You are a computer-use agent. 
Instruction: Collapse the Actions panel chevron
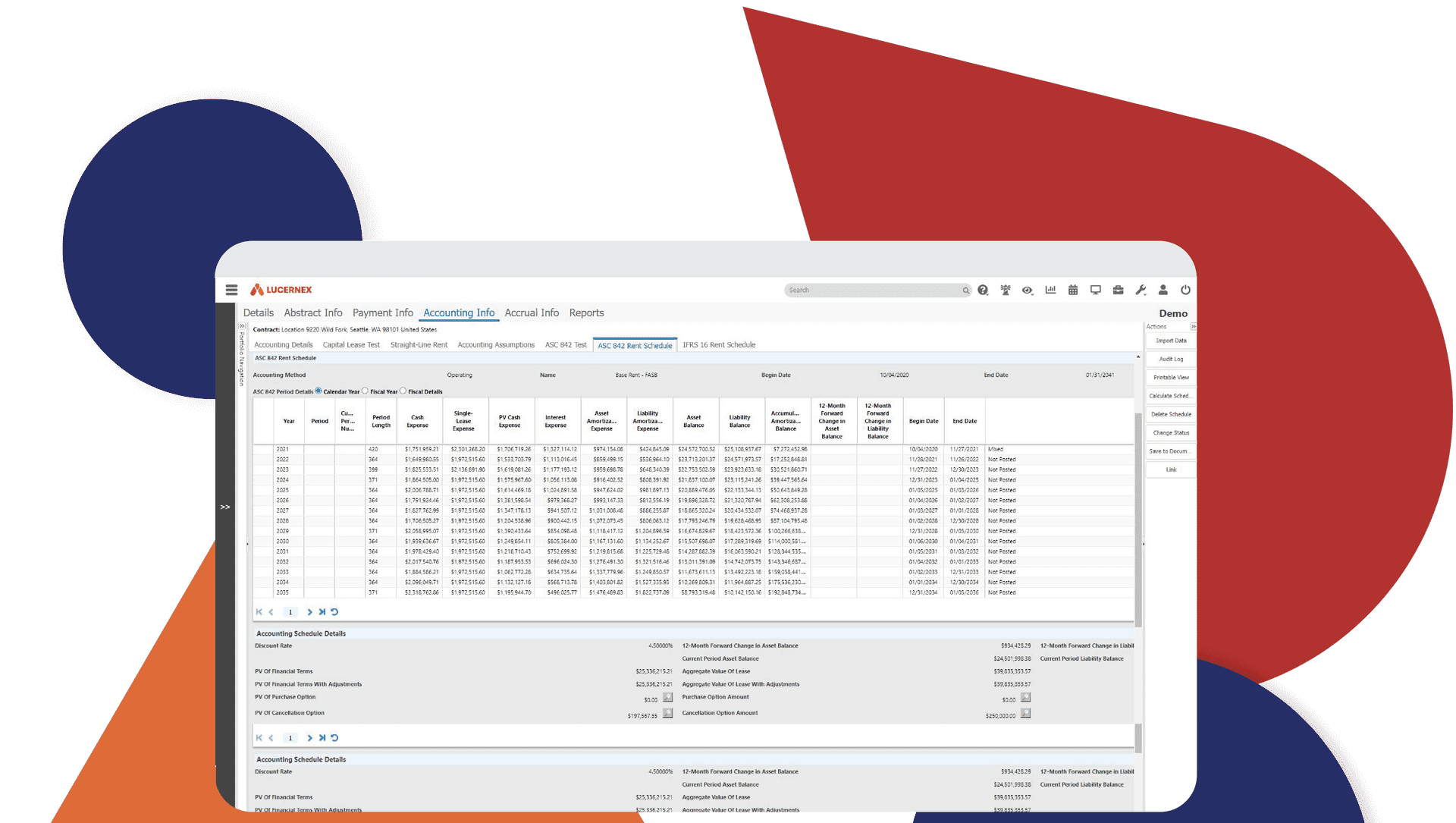tap(1193, 327)
